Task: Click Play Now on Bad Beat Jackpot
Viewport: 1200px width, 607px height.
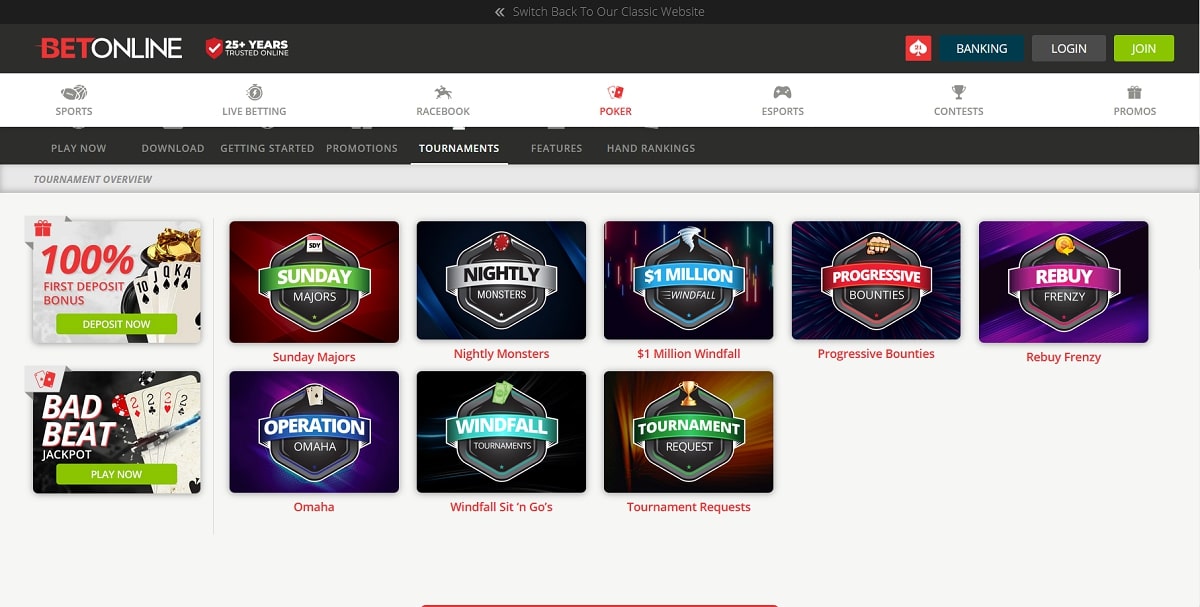Action: 116,474
